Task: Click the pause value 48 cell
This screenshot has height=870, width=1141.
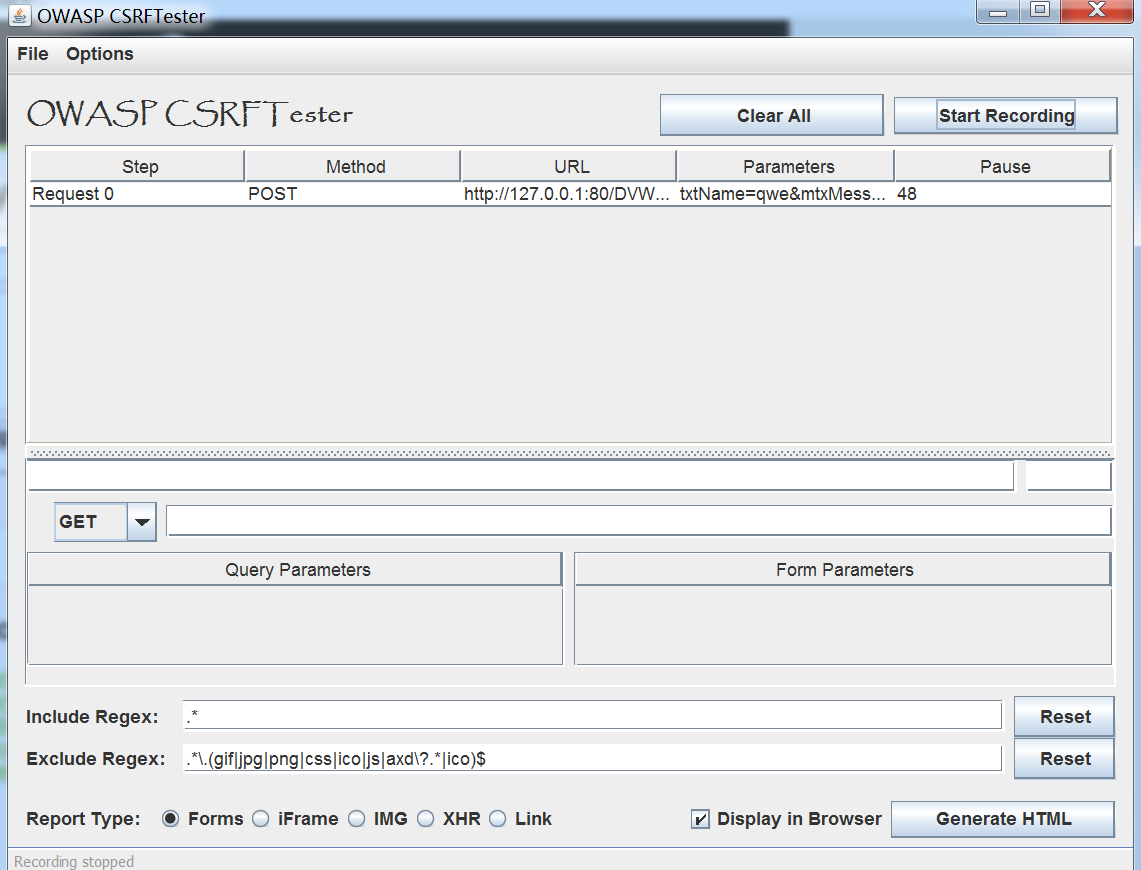Action: pos(1003,194)
